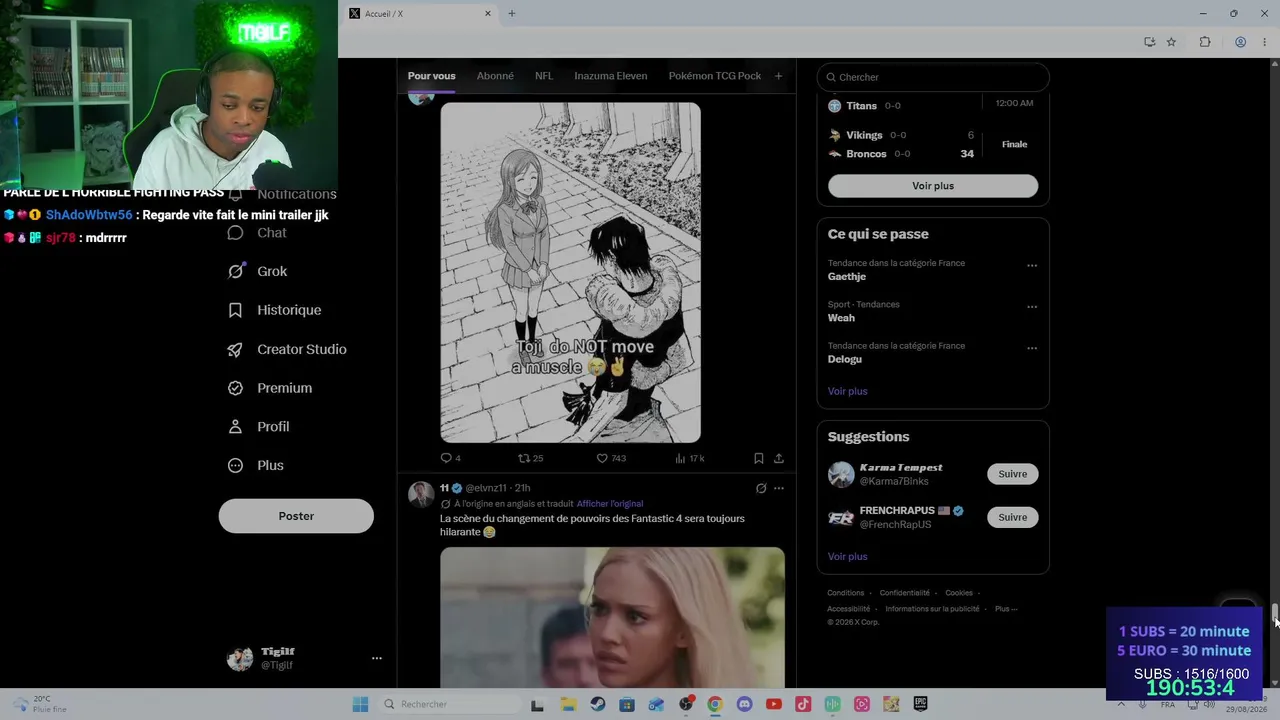The image size is (1280, 720).
Task: Open more options for Delogu trend
Action: [1032, 348]
